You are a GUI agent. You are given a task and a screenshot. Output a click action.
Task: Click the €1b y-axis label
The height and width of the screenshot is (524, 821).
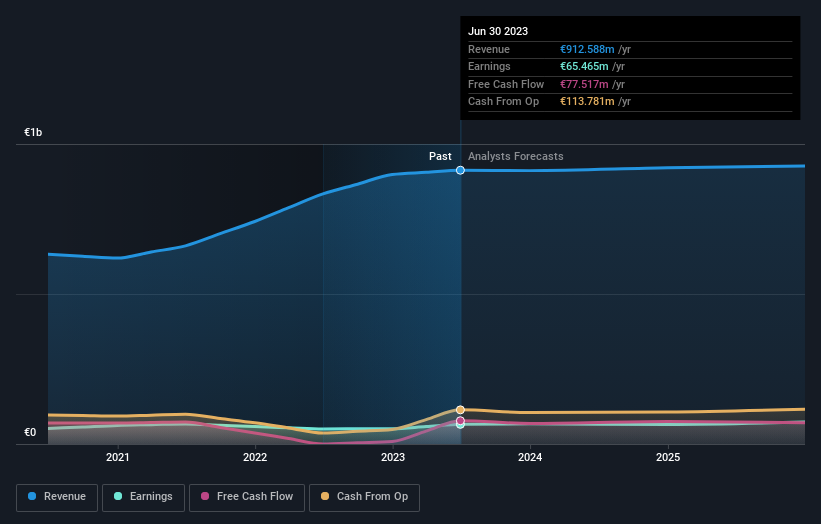tap(33, 132)
